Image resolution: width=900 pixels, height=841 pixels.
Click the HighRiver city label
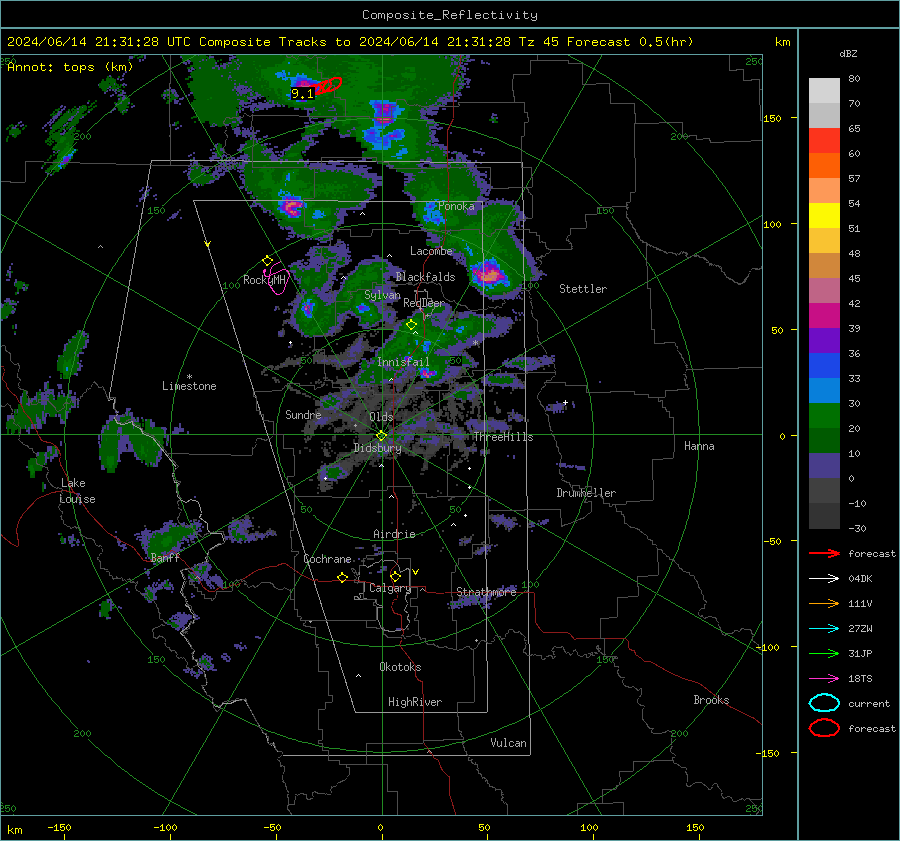[x=415, y=702]
